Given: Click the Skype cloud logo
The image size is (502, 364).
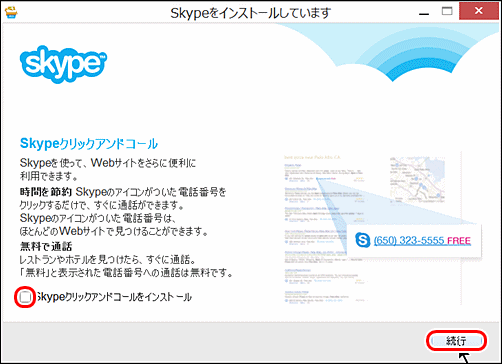Looking at the screenshot, I should point(63,64).
